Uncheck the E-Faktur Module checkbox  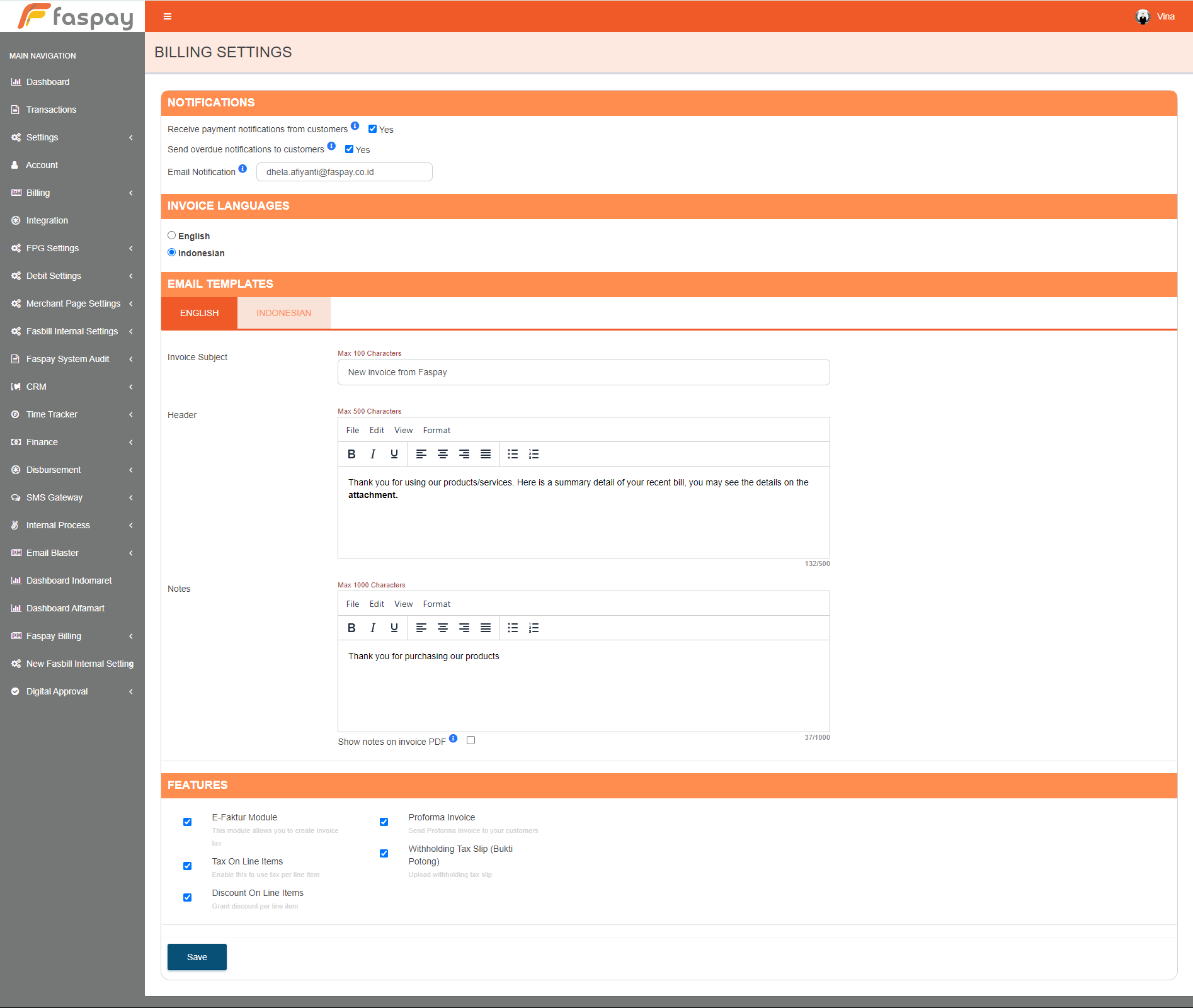[x=187, y=822]
